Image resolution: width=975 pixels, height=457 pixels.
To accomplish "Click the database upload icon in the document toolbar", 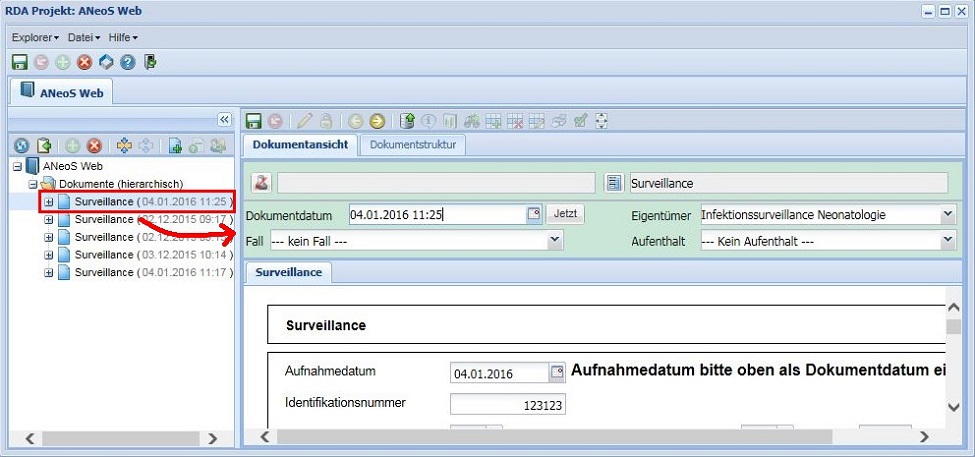I will click(x=407, y=121).
